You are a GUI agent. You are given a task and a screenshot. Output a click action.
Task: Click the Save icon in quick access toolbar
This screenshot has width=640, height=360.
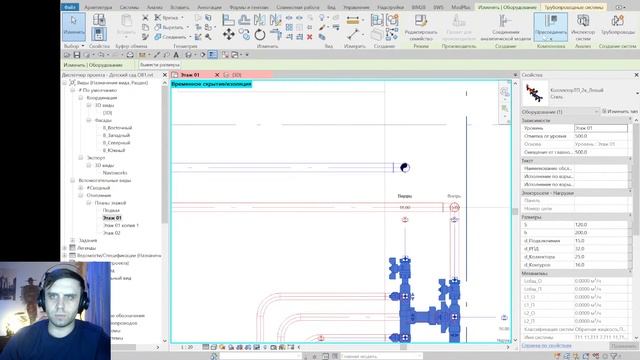77,55
